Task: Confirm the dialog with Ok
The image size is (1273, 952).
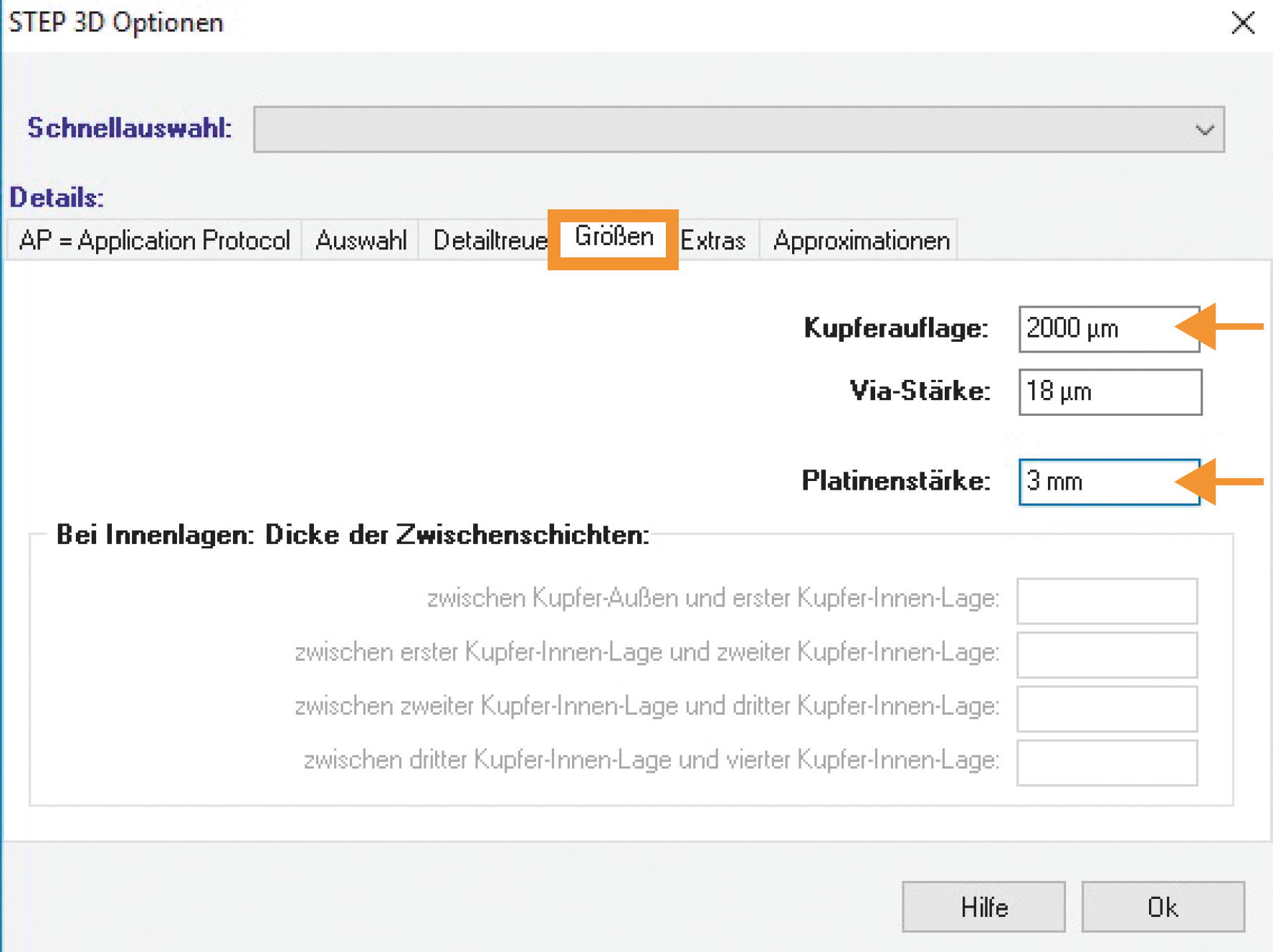Action: pos(1163,907)
